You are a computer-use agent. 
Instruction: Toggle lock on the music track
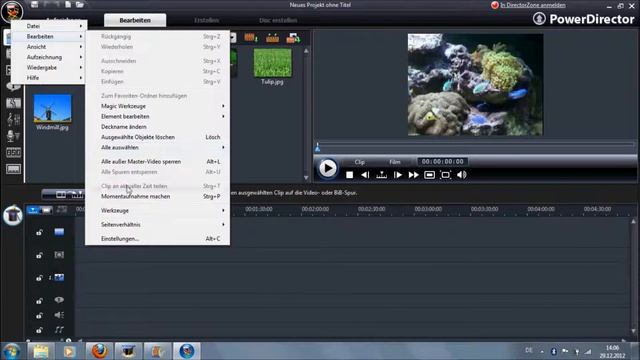(x=39, y=330)
